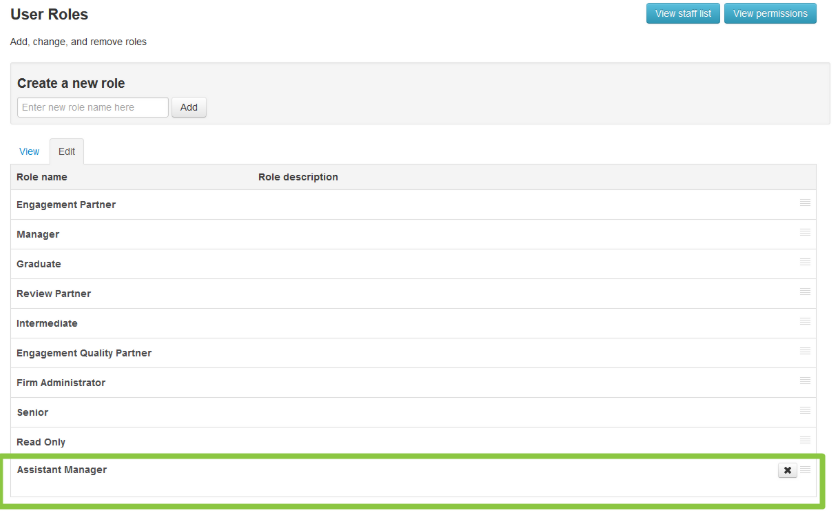Click the reorder handle beside Graduate role
832x515 pixels.
coord(805,262)
